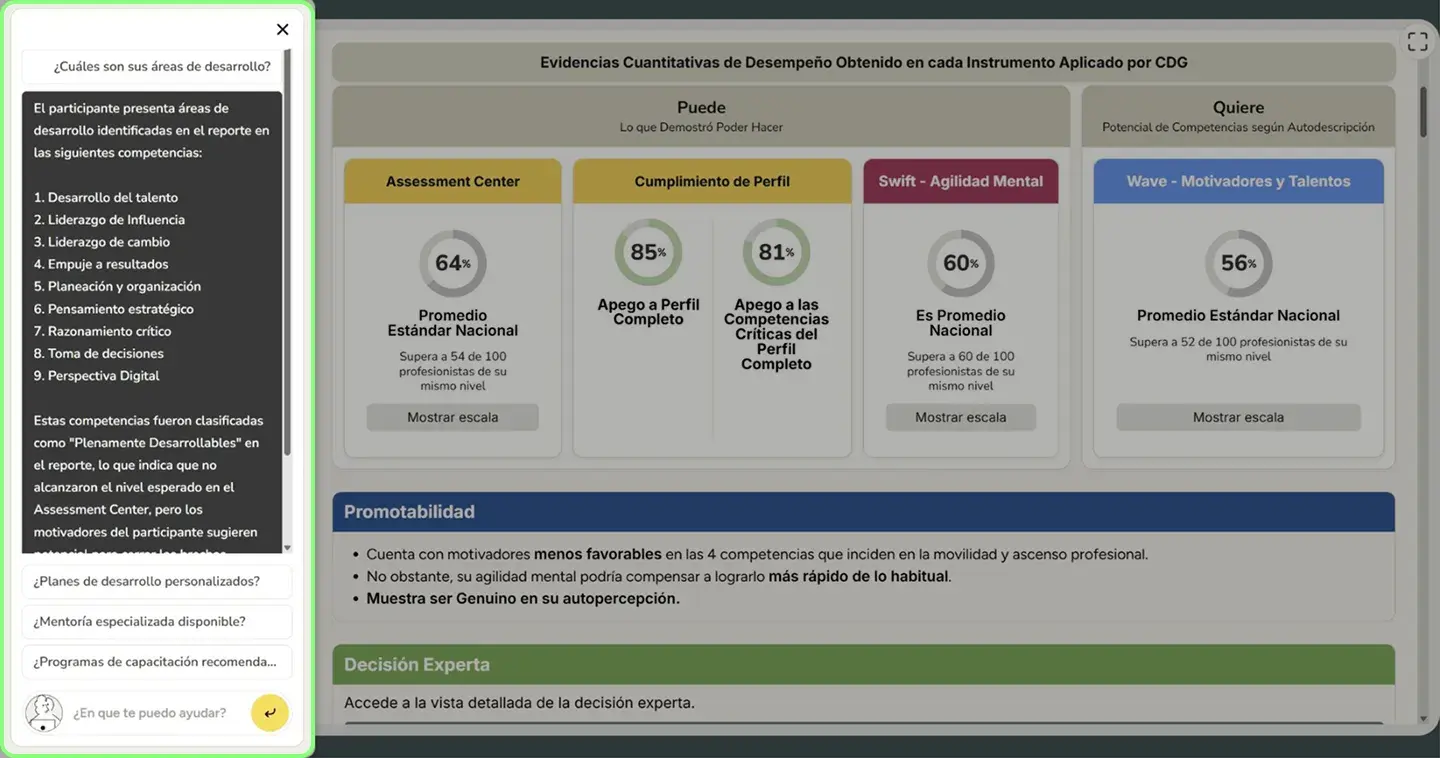Screen dimensions: 1440x758
Task: Click "5. Planeación y organización" in chat
Action: [117, 286]
